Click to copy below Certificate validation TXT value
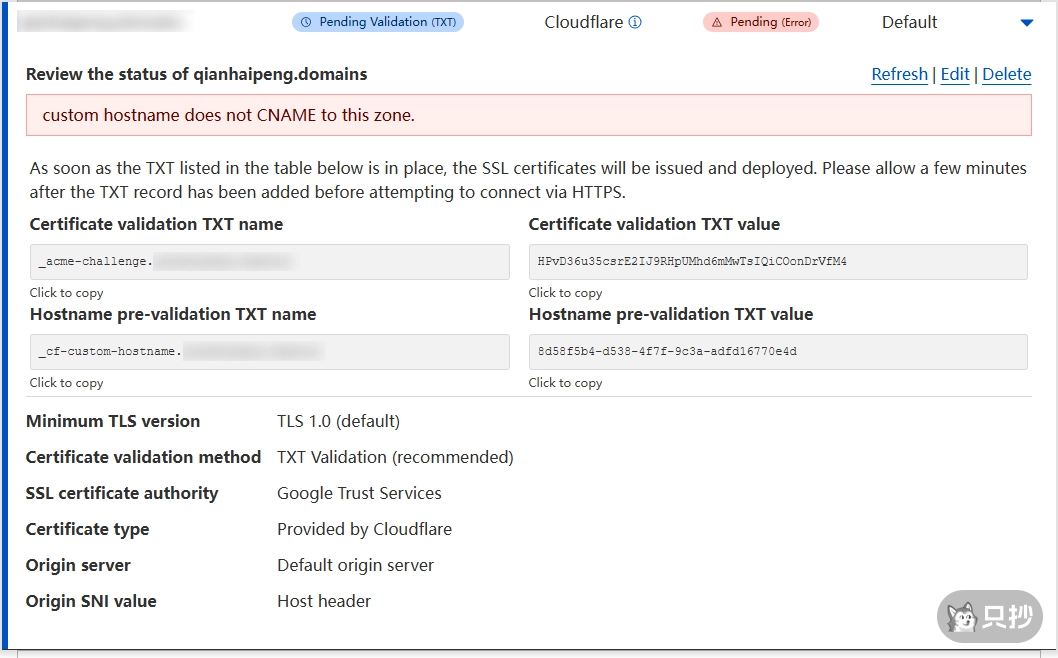This screenshot has height=658, width=1058. (x=565, y=293)
